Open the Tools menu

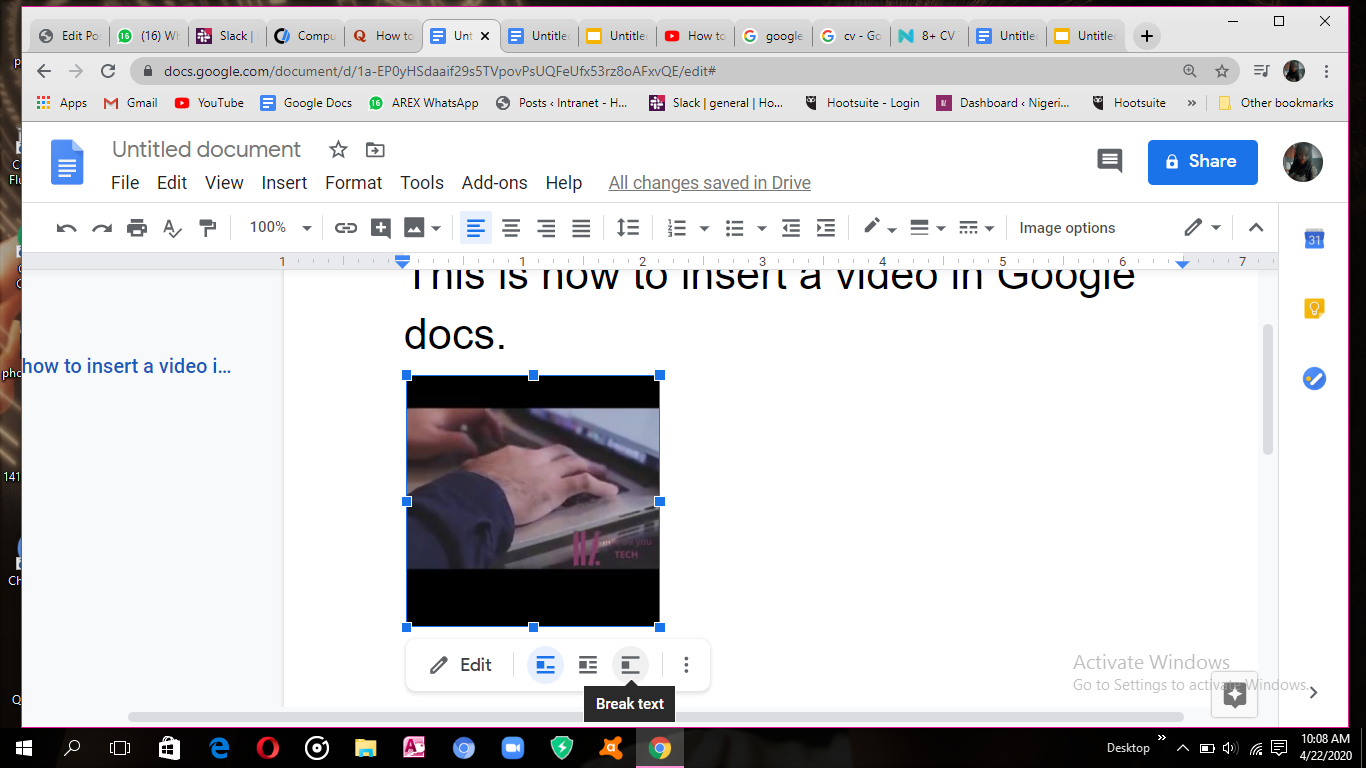(x=422, y=183)
